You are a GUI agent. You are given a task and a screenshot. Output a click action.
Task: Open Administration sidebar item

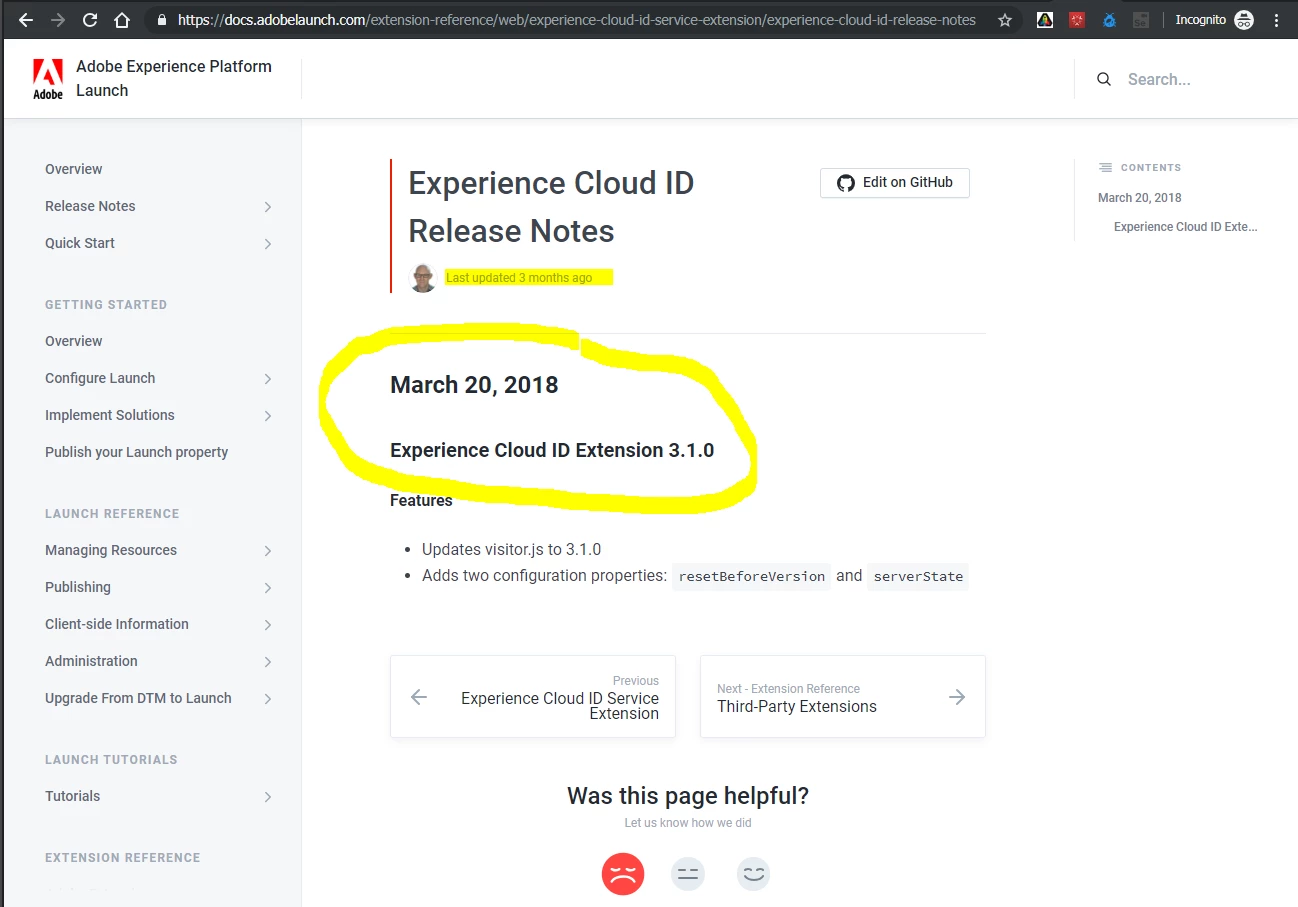pos(91,661)
